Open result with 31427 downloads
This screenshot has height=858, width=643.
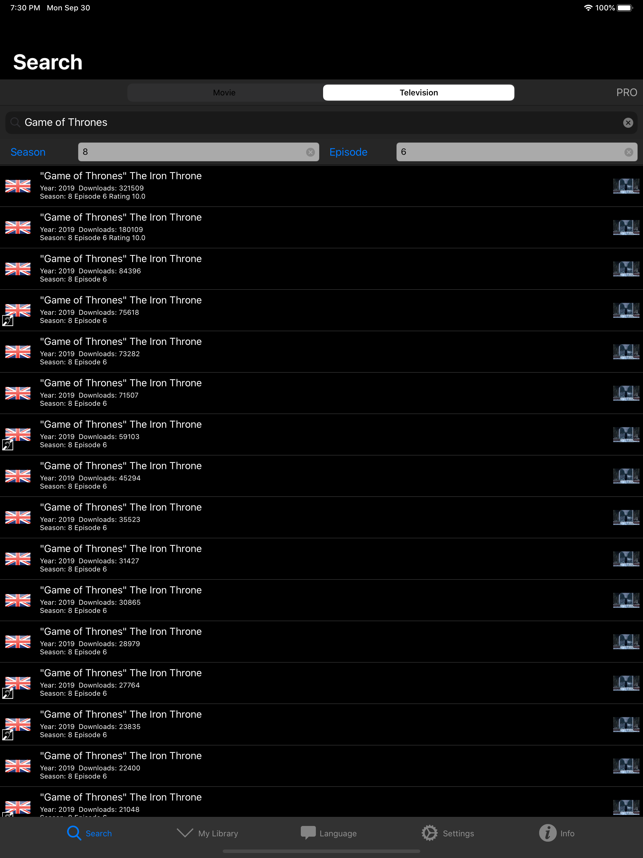321,559
